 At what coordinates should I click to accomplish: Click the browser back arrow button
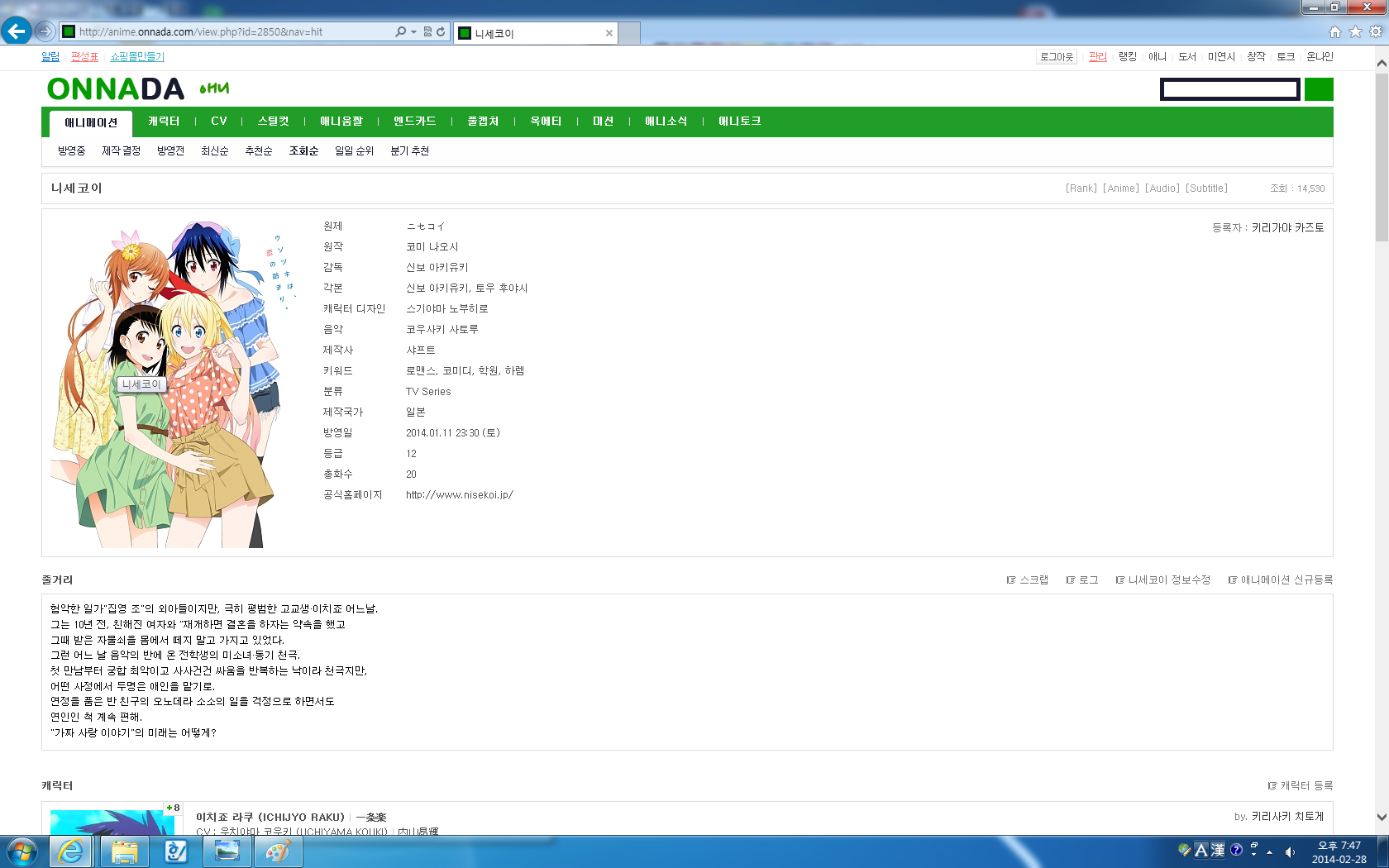(16, 31)
